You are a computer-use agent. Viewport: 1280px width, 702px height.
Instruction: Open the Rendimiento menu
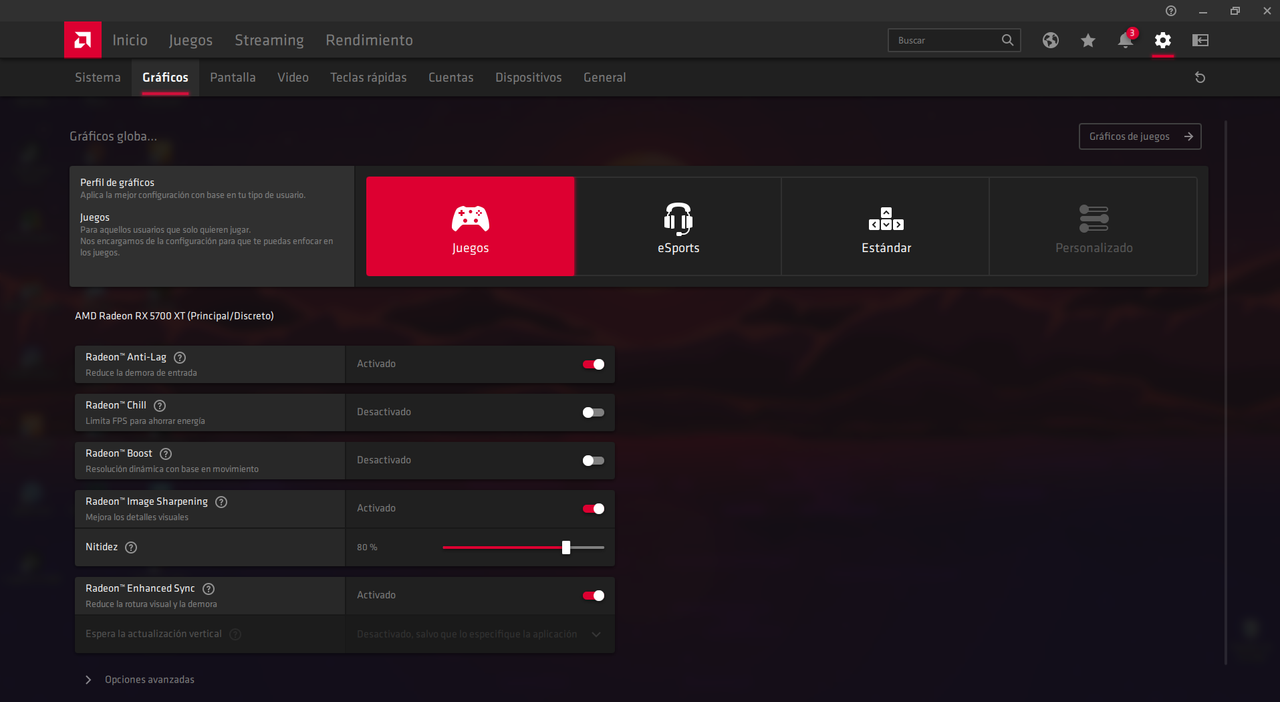coord(369,40)
